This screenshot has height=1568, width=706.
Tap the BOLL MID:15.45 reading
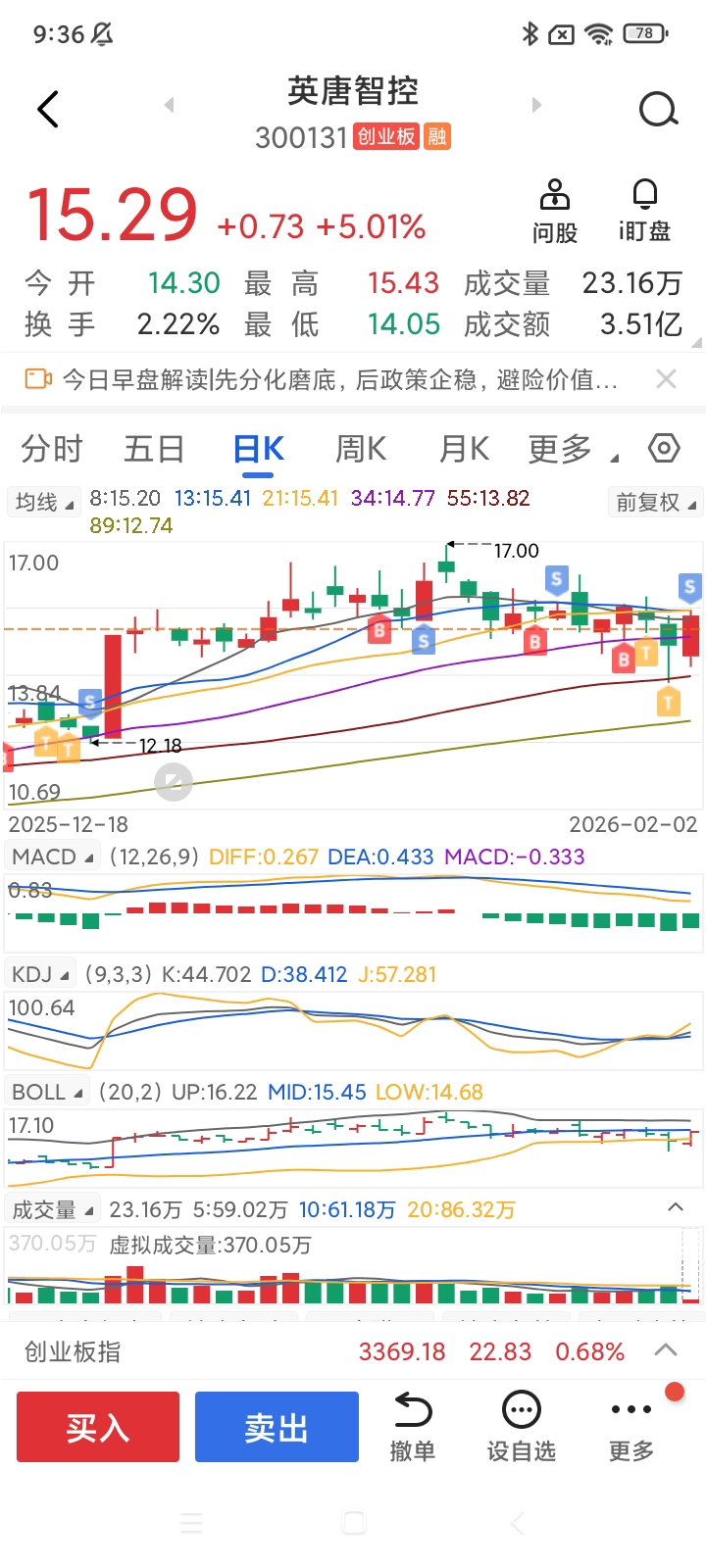[318, 1092]
